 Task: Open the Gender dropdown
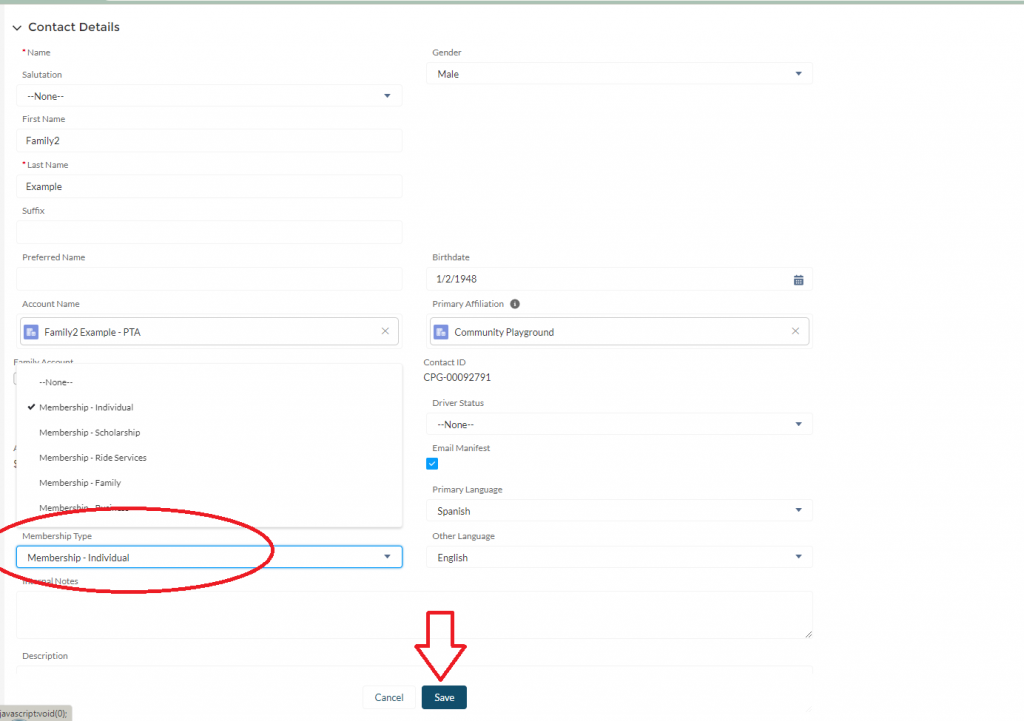click(620, 74)
